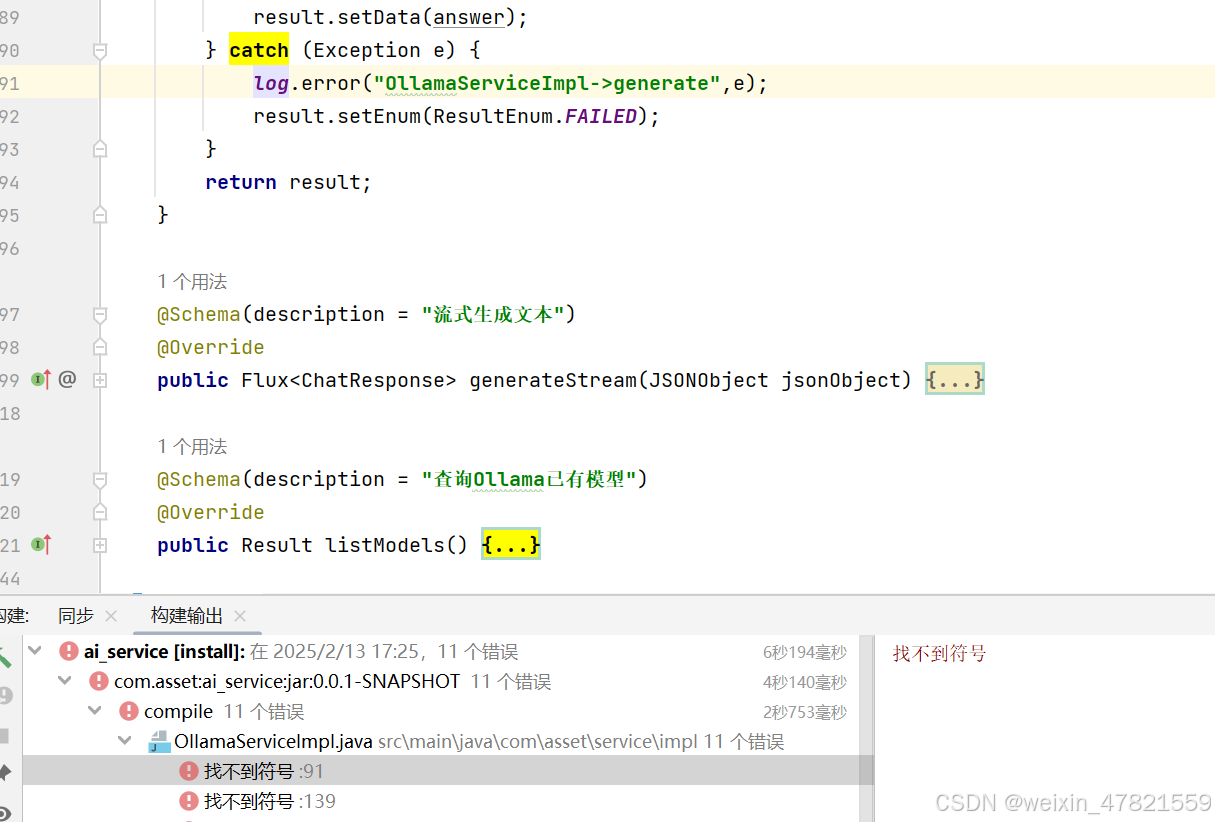
Task: Close the 同步 tab
Action: (110, 616)
